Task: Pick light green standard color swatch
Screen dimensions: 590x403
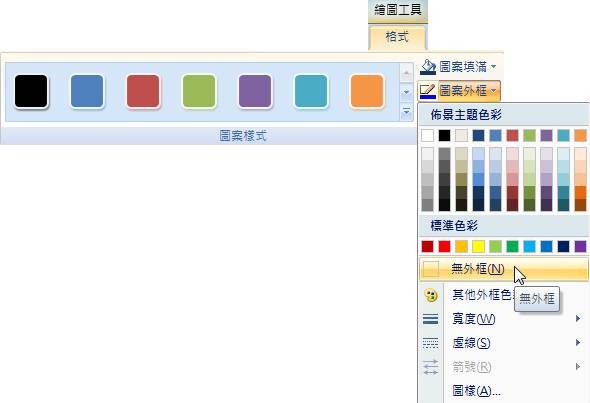Action: pos(496,246)
